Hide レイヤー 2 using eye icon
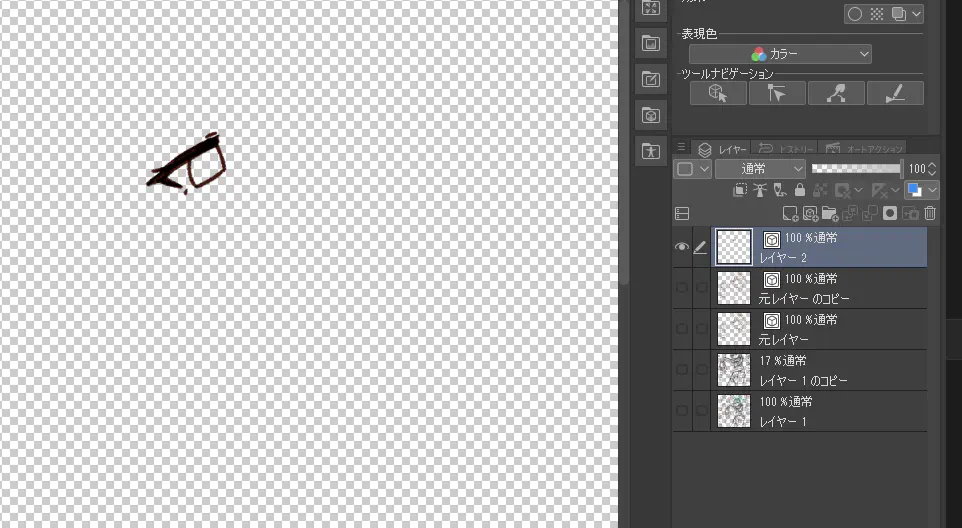Screen dimensions: 962x528 pos(682,247)
